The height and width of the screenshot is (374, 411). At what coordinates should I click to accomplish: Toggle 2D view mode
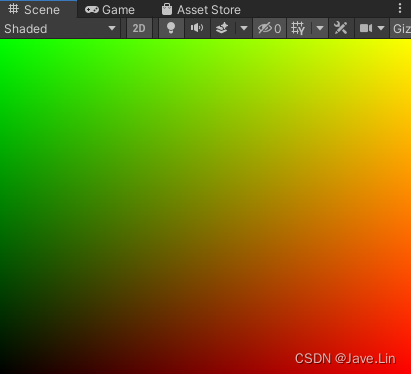(139, 29)
